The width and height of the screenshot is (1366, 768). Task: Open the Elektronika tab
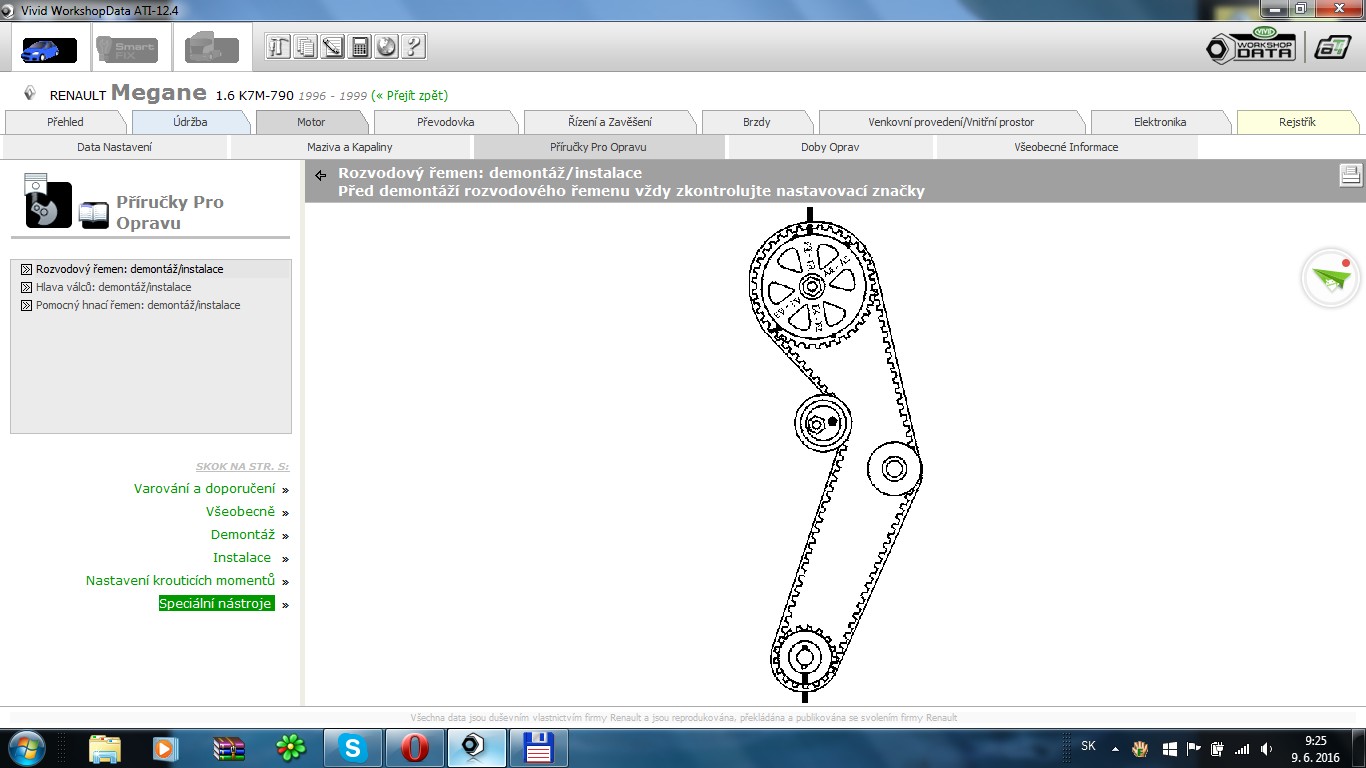(1159, 122)
